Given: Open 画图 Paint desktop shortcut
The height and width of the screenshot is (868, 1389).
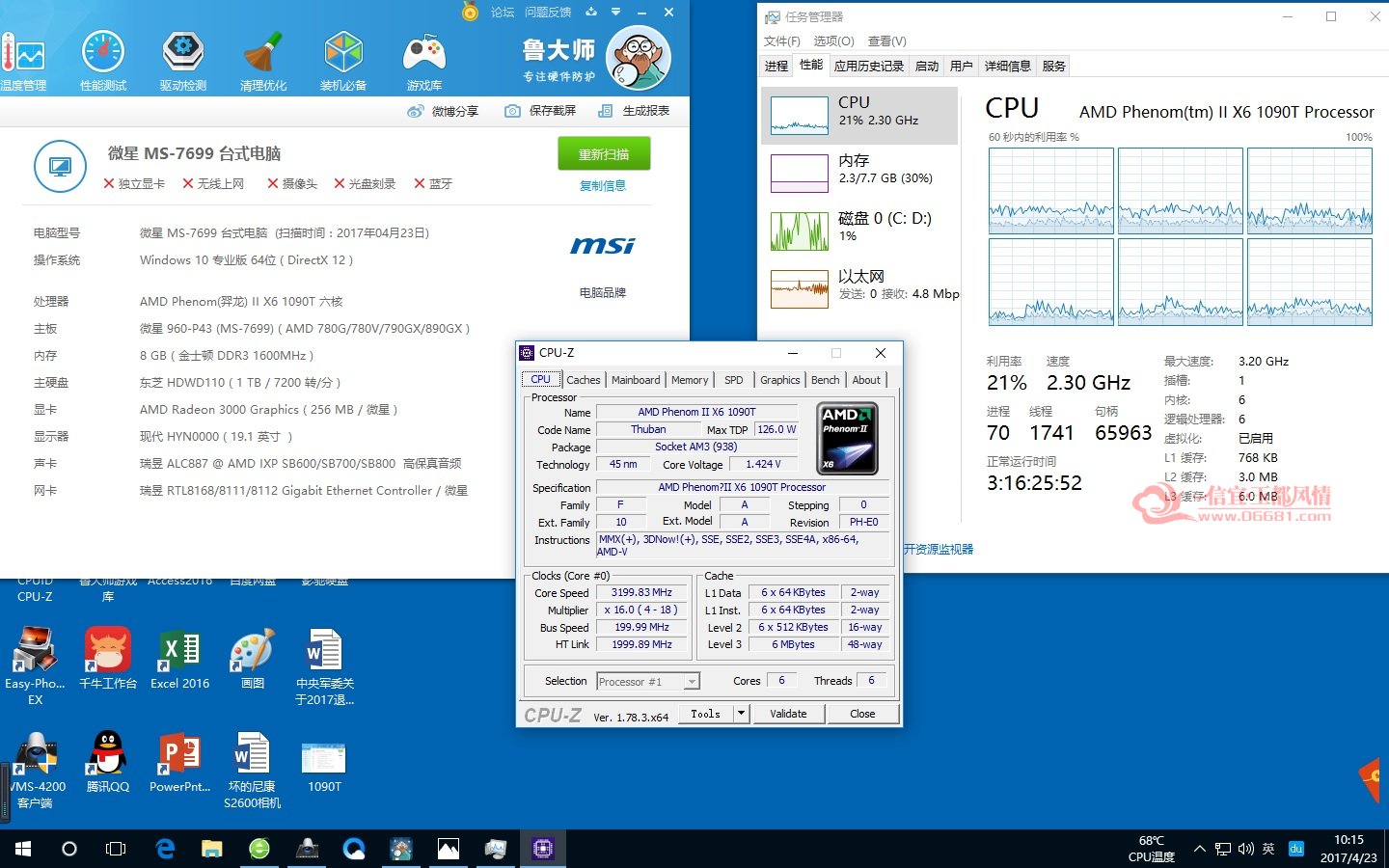Looking at the screenshot, I should [252, 659].
